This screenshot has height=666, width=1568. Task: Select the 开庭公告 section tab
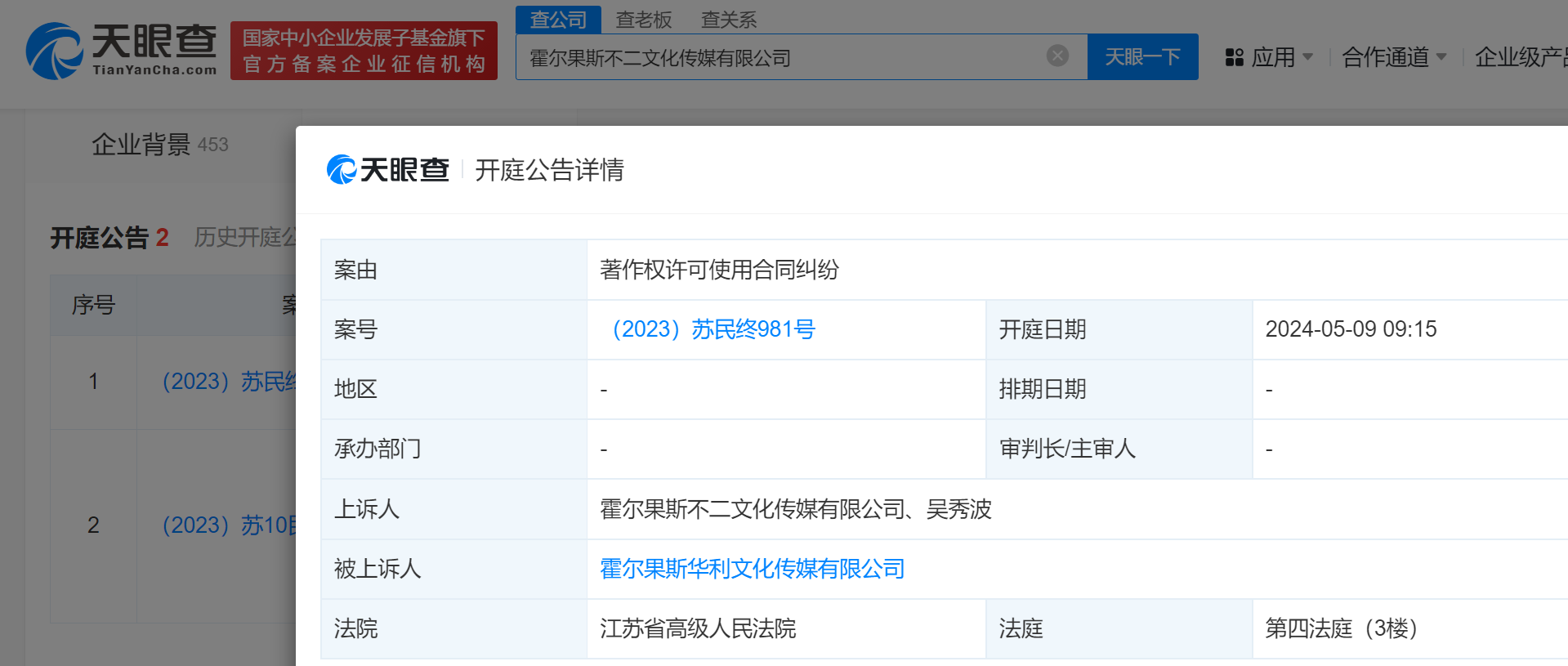coord(100,238)
